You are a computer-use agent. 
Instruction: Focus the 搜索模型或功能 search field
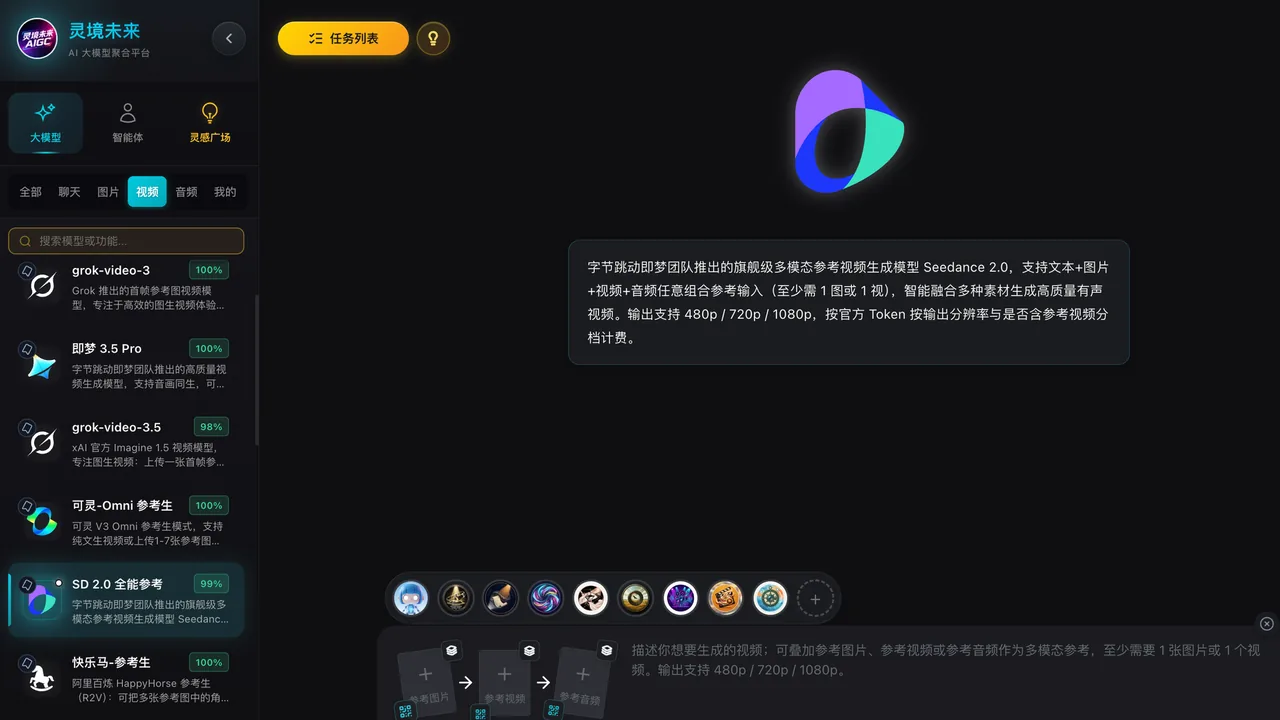tap(126, 241)
